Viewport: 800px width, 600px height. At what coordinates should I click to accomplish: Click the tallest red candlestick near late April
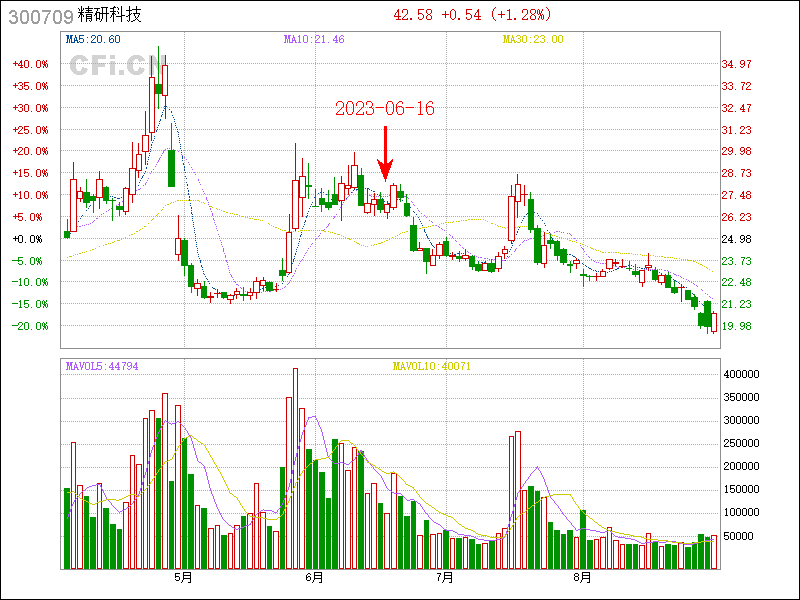coord(164,78)
